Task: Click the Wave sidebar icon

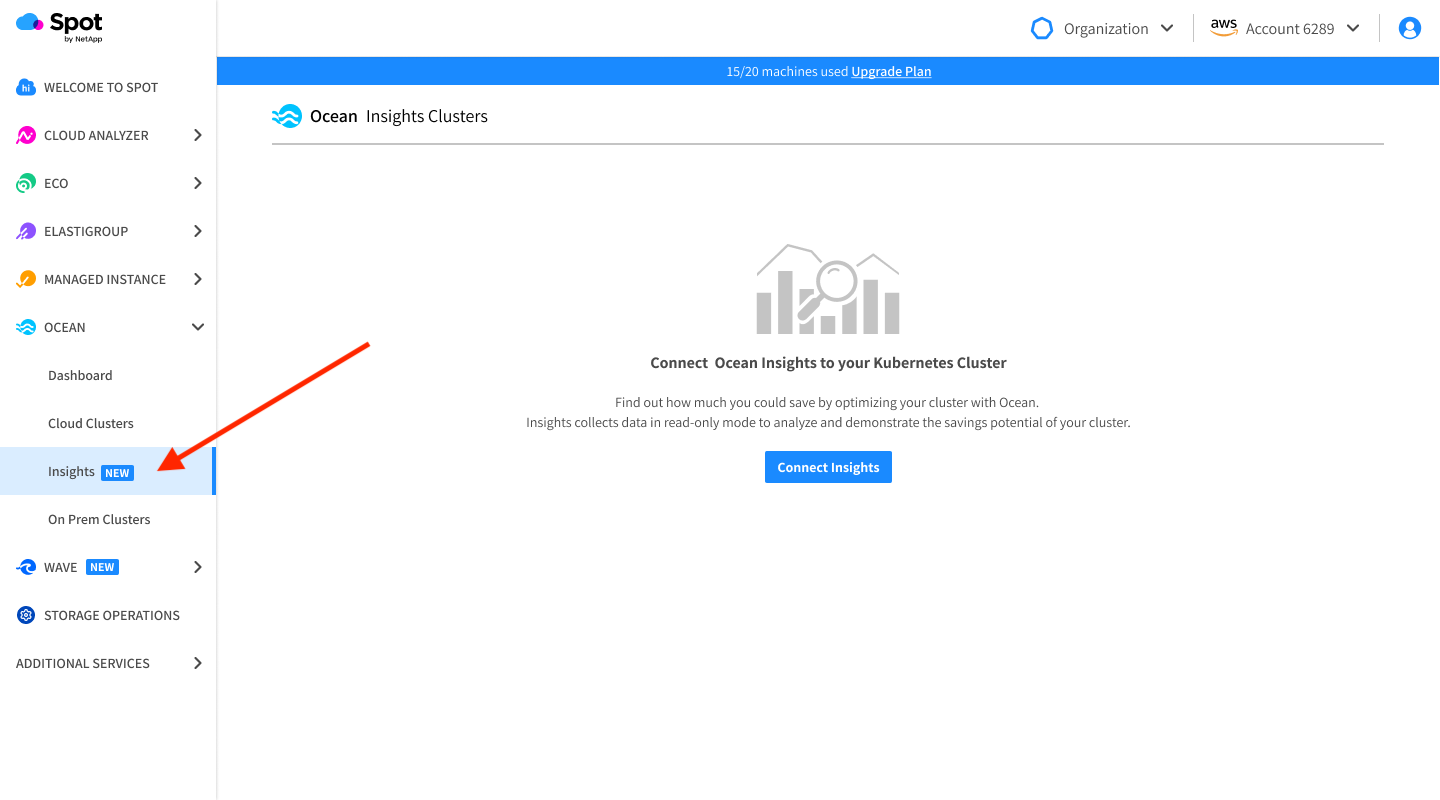Action: pos(26,567)
